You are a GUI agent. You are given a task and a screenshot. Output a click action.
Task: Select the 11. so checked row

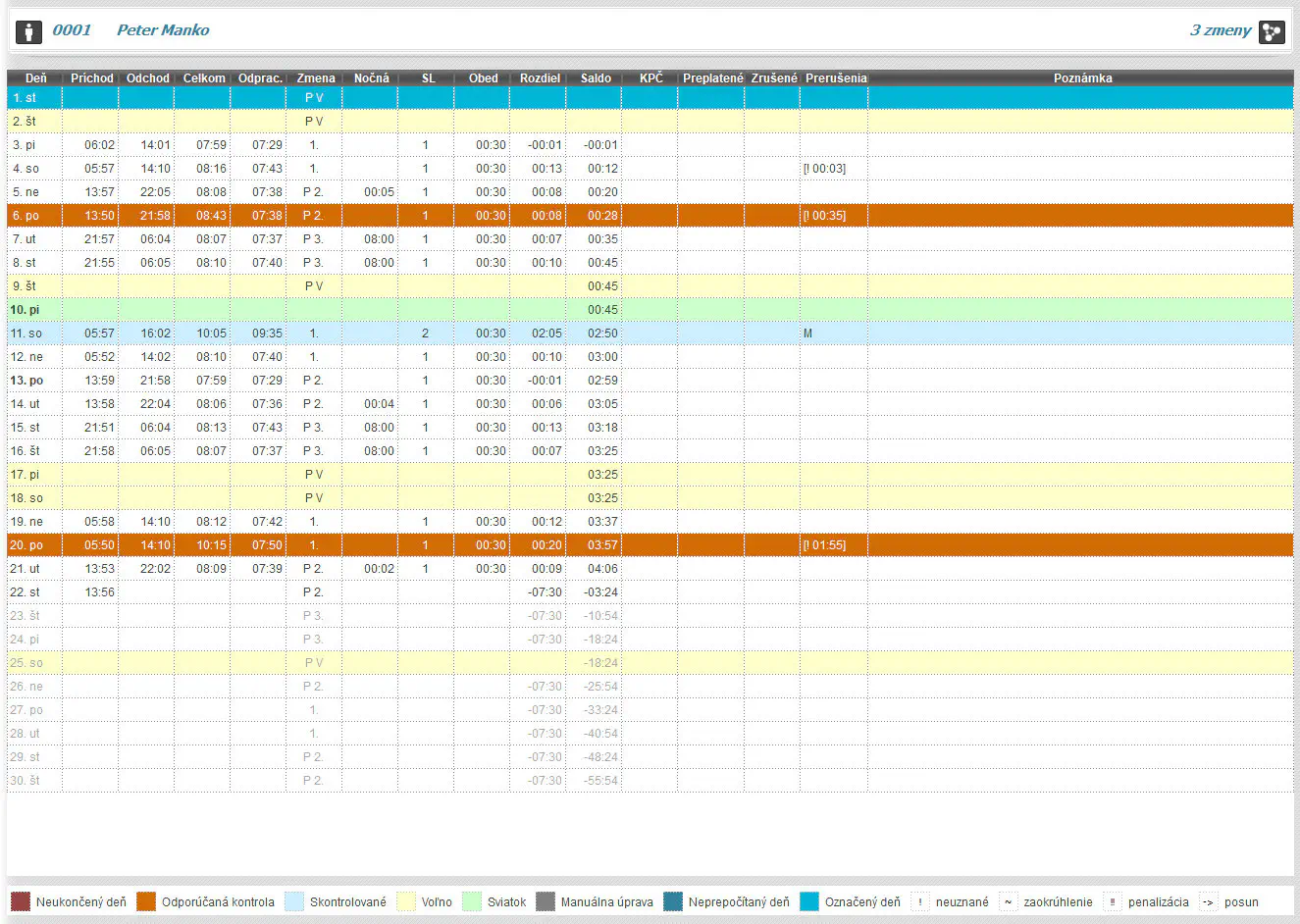point(650,334)
